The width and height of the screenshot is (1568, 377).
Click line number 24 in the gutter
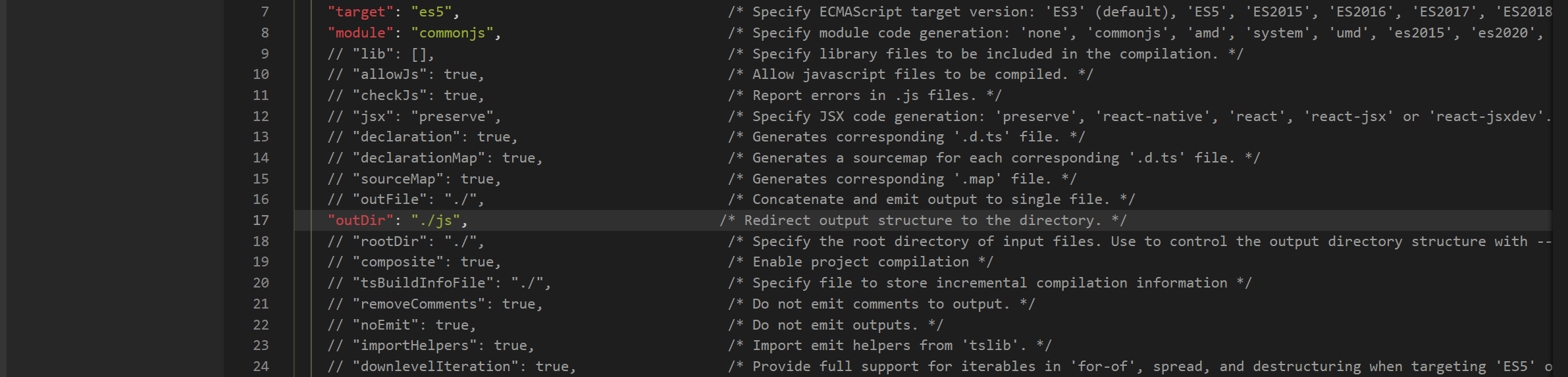pos(261,366)
